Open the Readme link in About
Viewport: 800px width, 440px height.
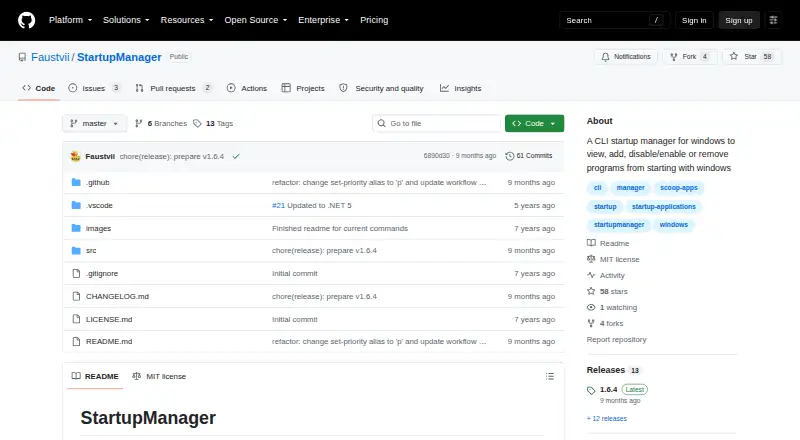[x=608, y=243]
